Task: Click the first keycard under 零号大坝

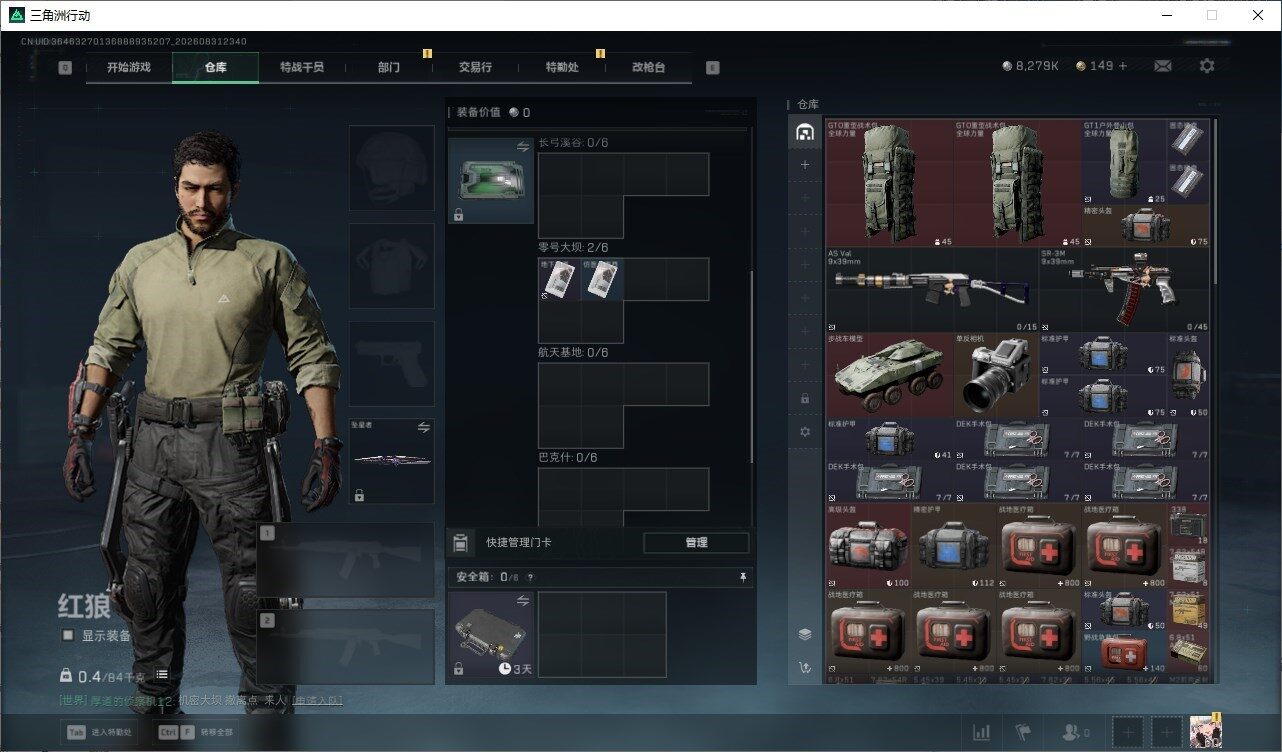Action: 560,280
